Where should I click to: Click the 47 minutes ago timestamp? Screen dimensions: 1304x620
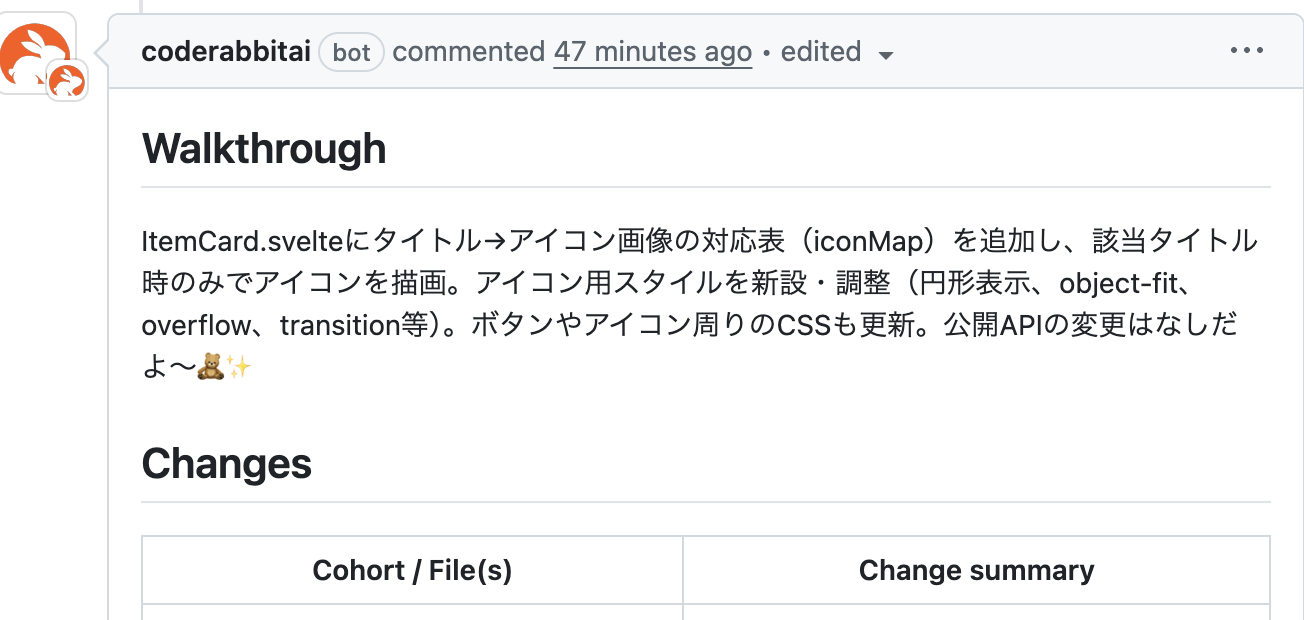click(652, 52)
